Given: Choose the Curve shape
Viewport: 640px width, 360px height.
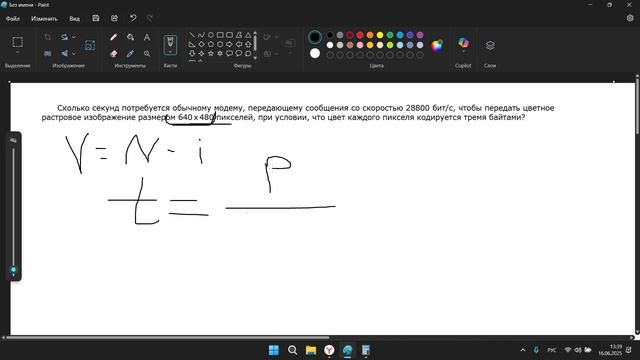Looking at the screenshot, I should point(201,35).
